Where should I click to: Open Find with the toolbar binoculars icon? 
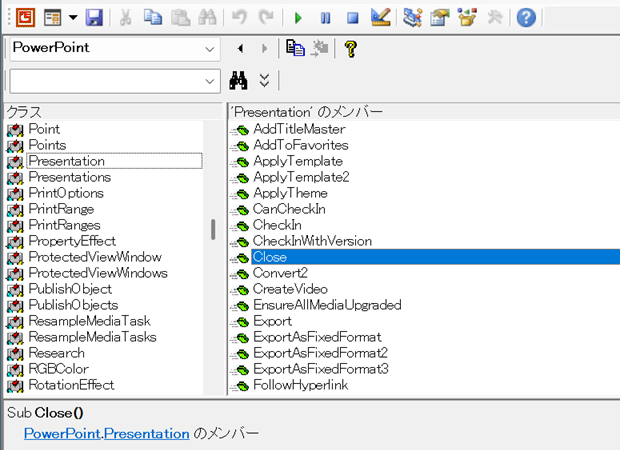click(x=207, y=17)
